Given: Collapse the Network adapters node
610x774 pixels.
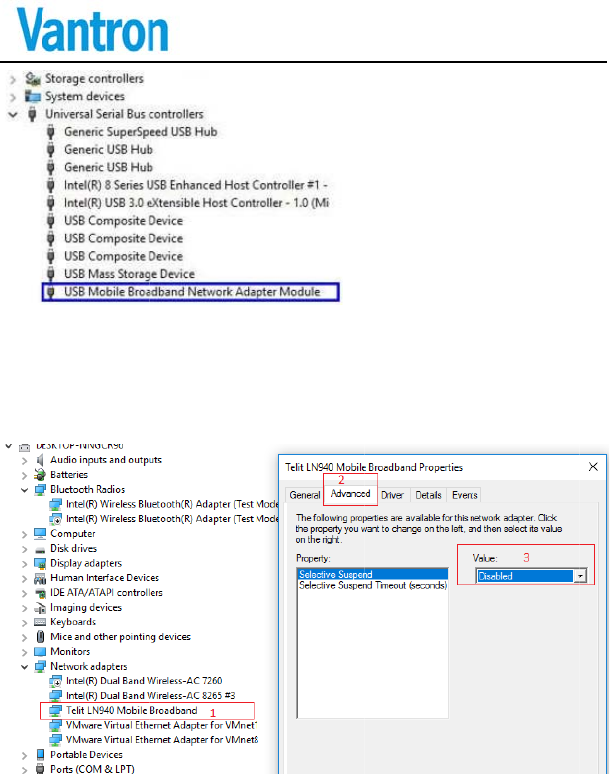Looking at the screenshot, I should (x=24, y=667).
